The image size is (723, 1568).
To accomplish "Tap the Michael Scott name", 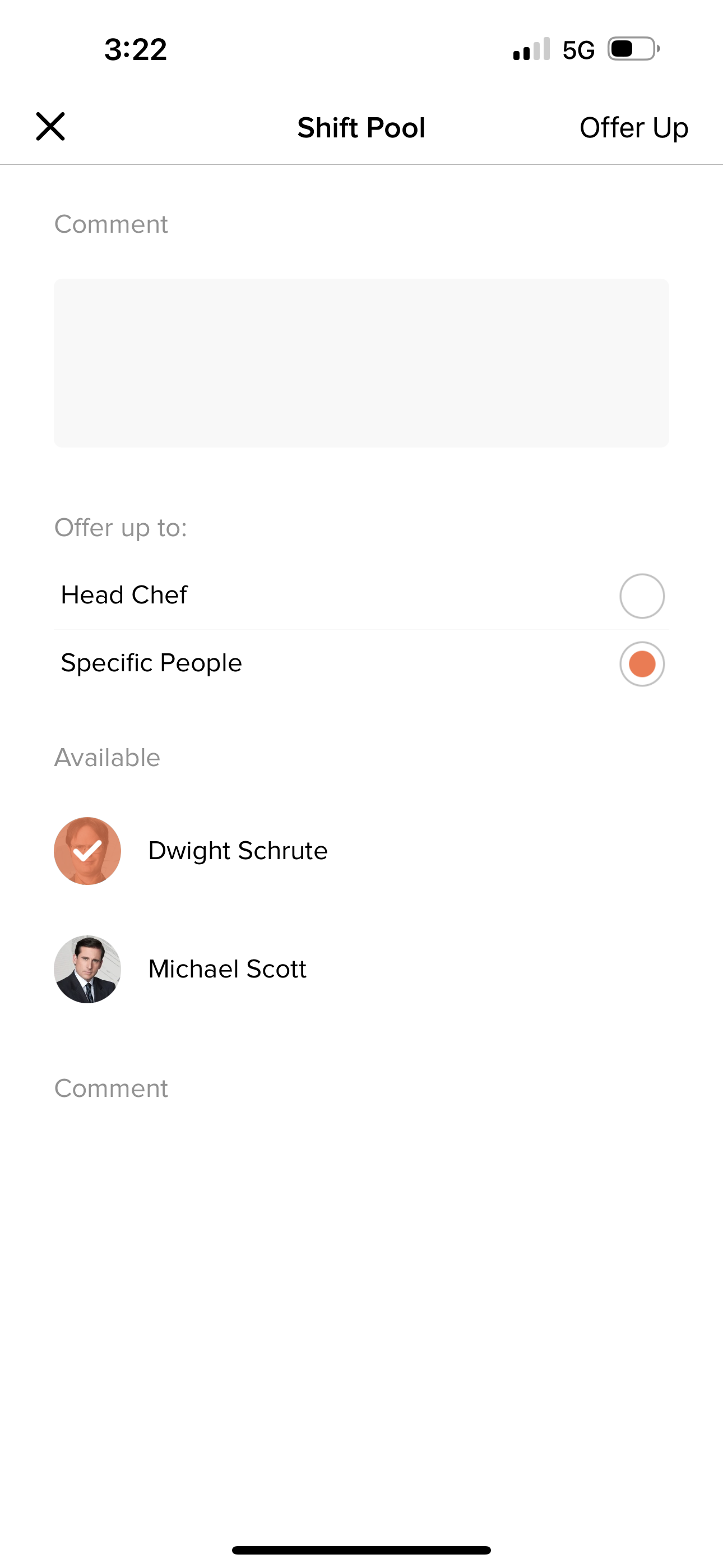I will click(227, 969).
